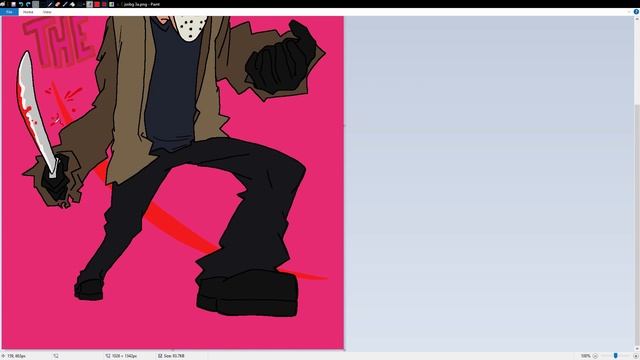
Task: Undo the last action
Action: click(21, 4)
